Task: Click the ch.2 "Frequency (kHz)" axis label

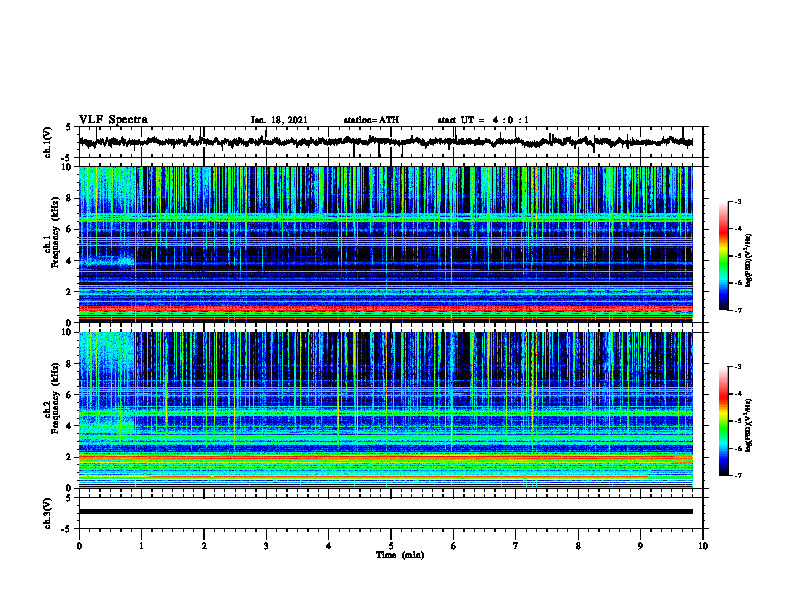Action: coord(55,398)
